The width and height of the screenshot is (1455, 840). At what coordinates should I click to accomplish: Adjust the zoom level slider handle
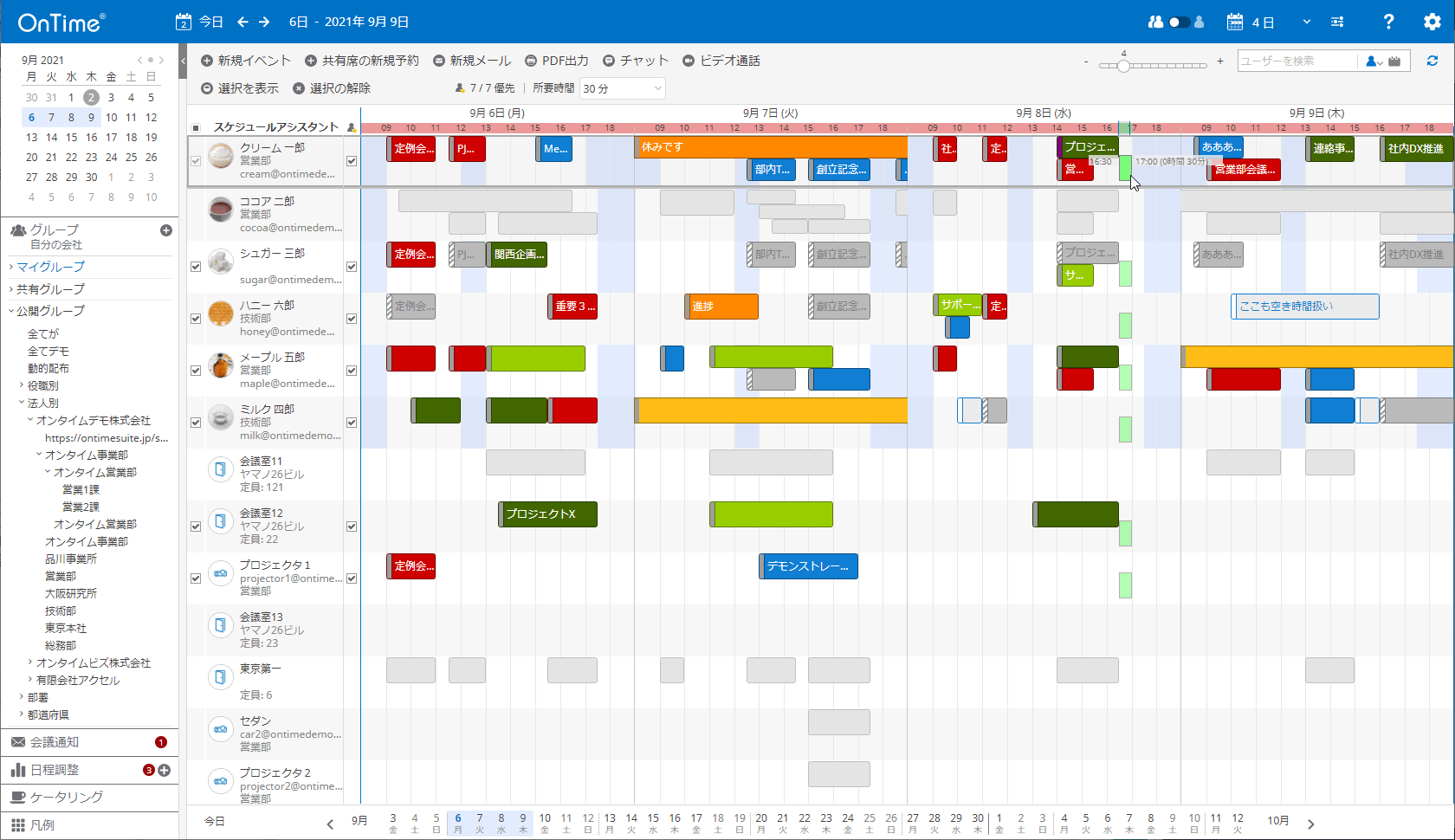click(1123, 66)
